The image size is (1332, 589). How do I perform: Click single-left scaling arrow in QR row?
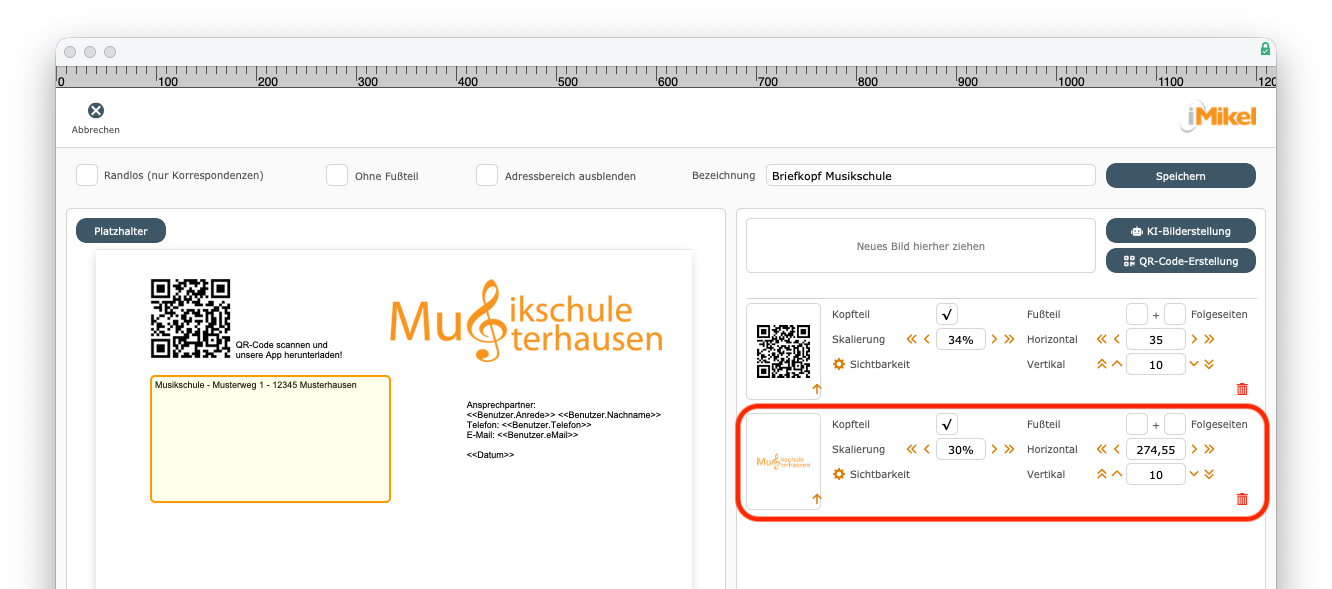[x=927, y=339]
